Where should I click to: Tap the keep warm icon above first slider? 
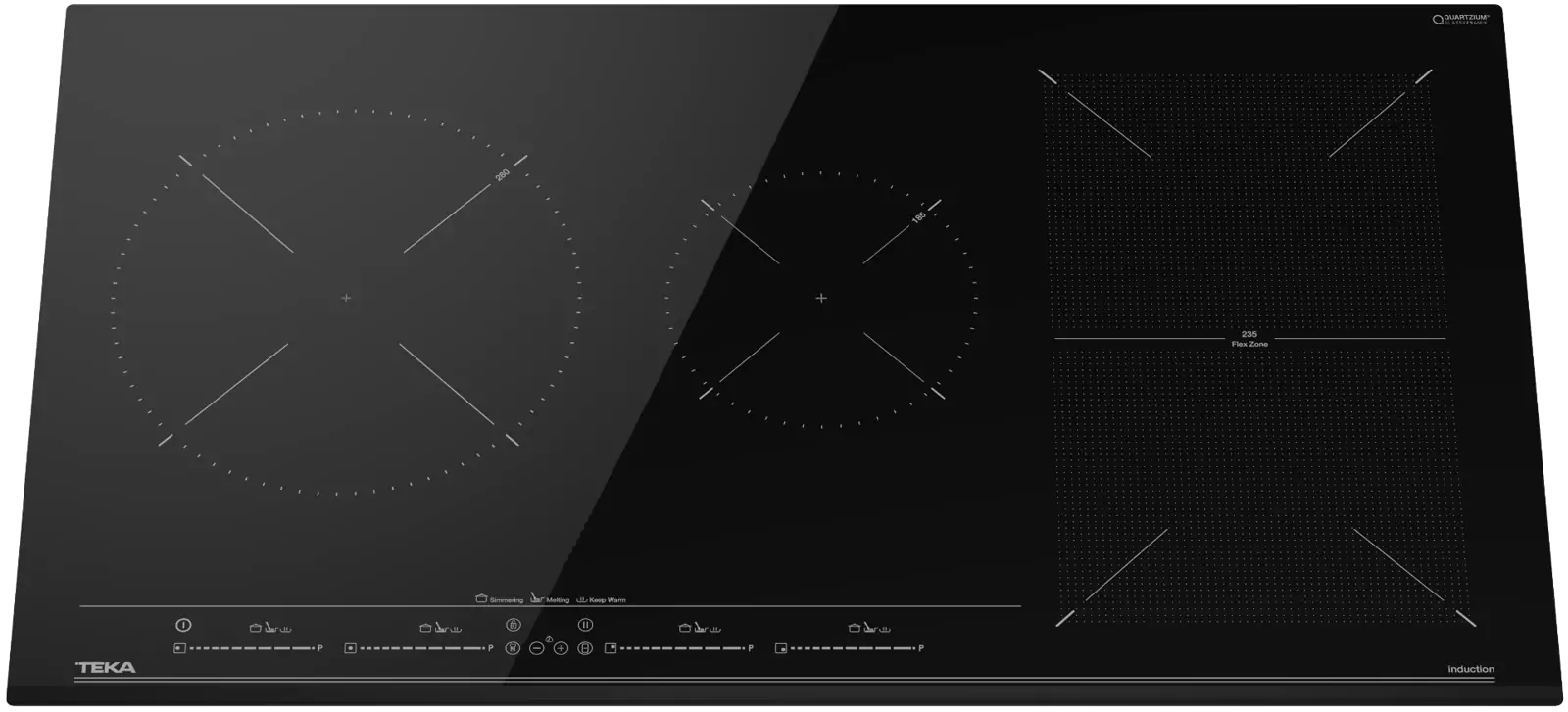pos(285,629)
